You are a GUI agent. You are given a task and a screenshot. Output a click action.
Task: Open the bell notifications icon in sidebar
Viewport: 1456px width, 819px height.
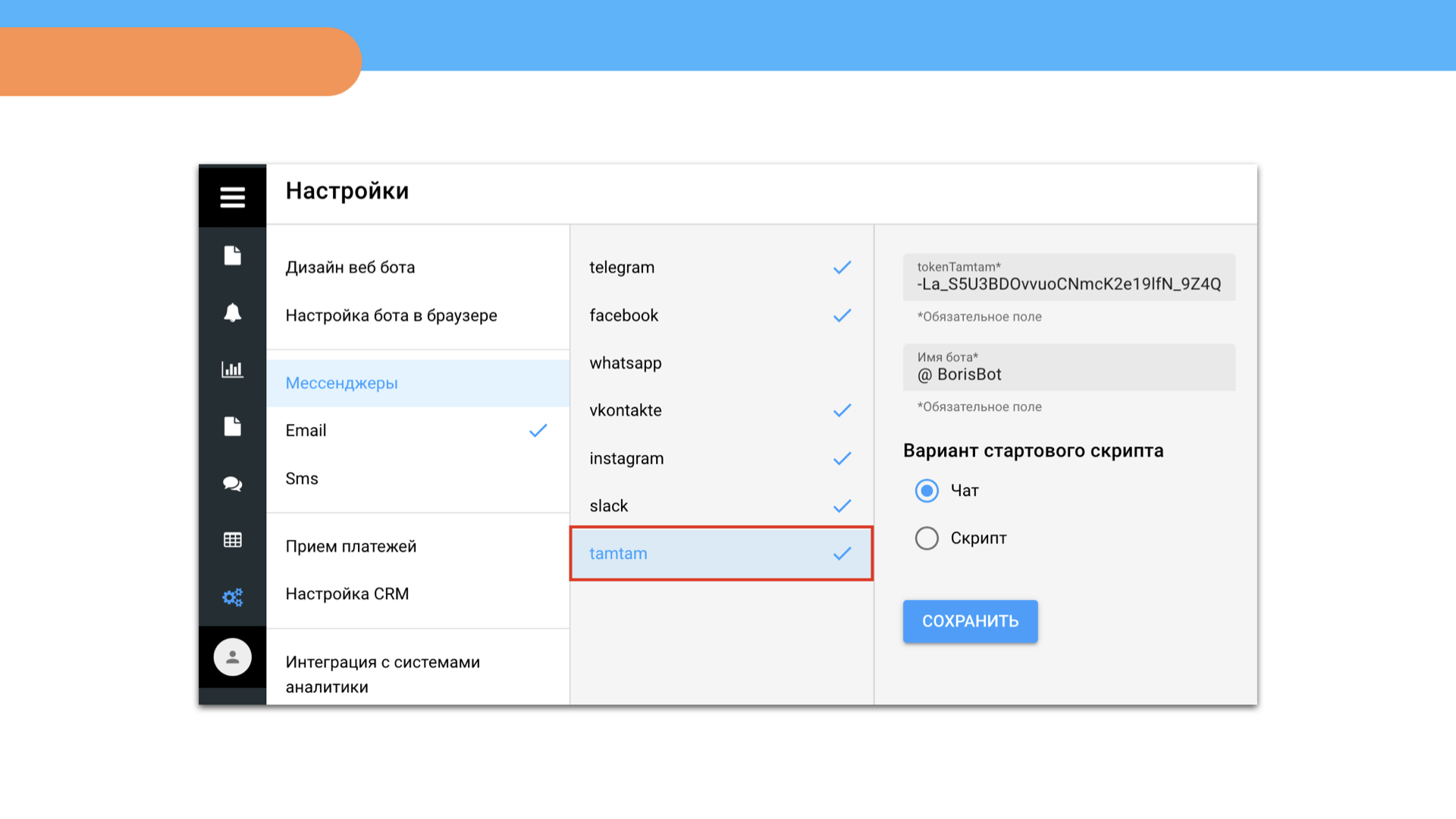(x=232, y=312)
